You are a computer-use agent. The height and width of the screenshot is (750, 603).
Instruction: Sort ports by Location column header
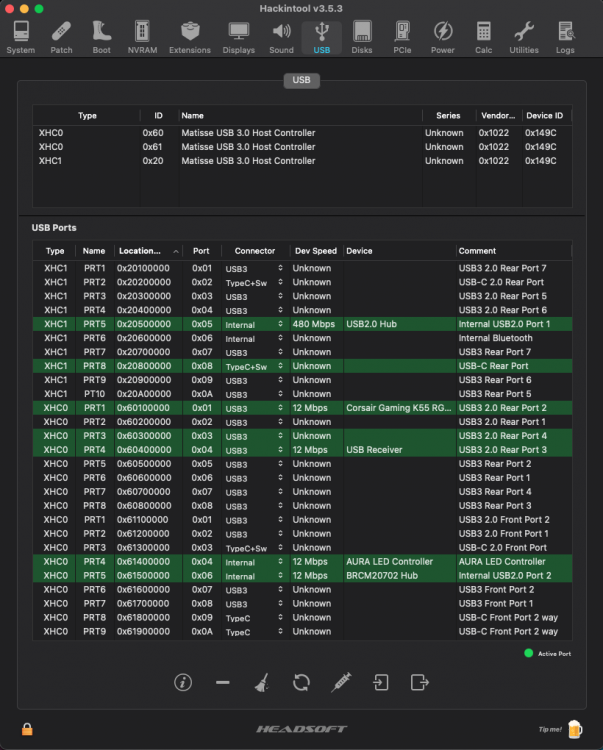coord(148,251)
